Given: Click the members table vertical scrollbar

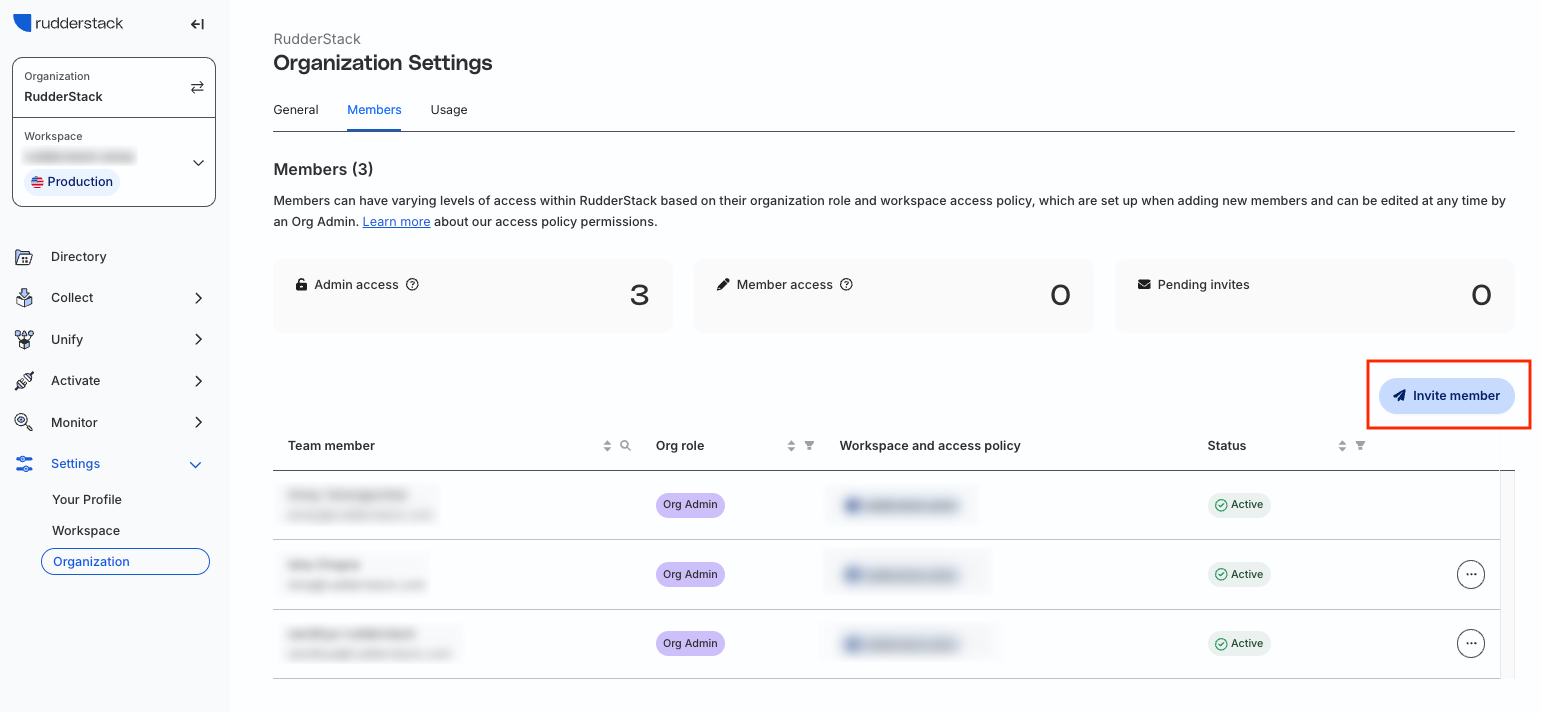Looking at the screenshot, I should 1507,575.
